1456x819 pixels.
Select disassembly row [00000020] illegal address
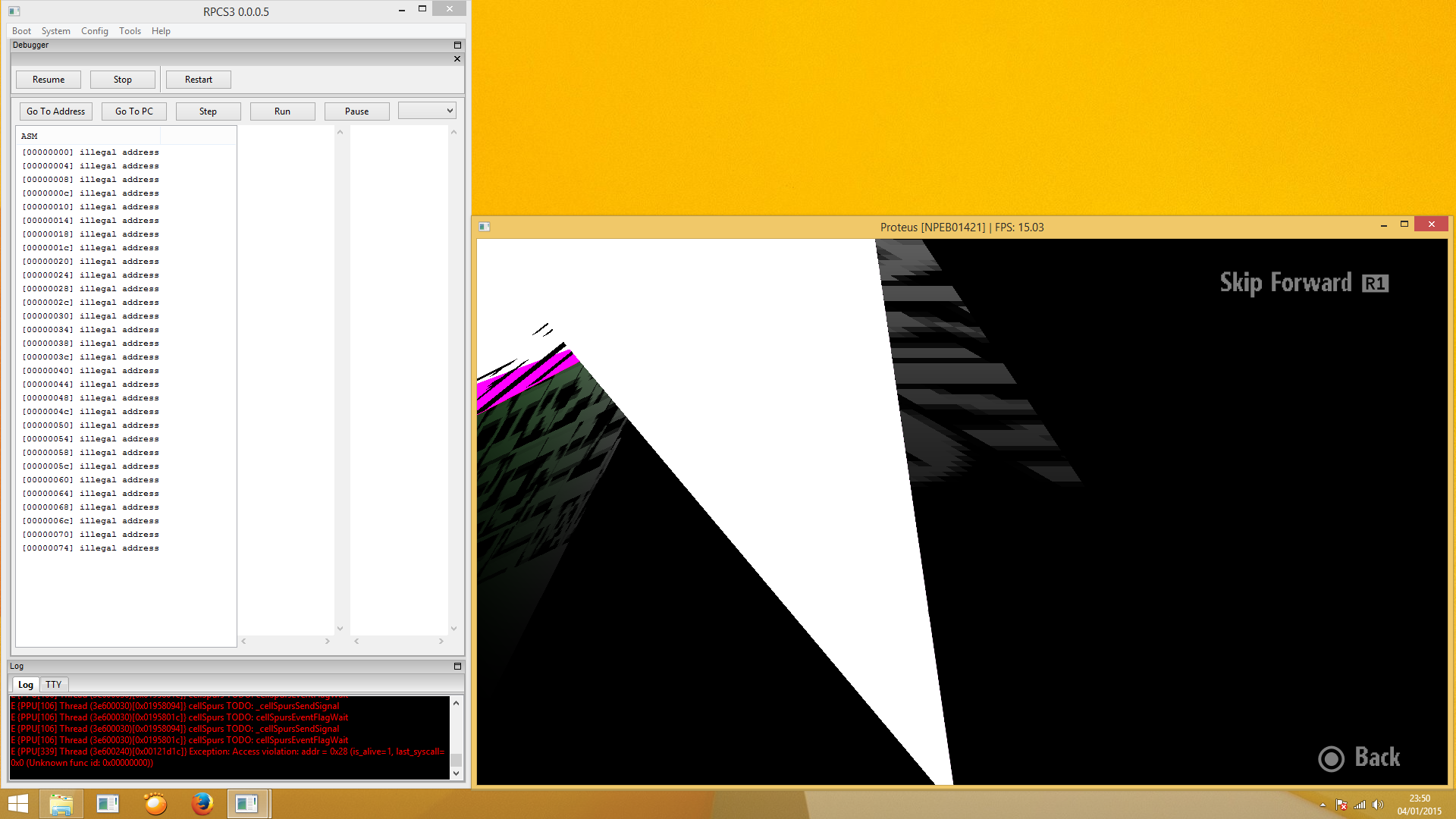[x=91, y=262]
